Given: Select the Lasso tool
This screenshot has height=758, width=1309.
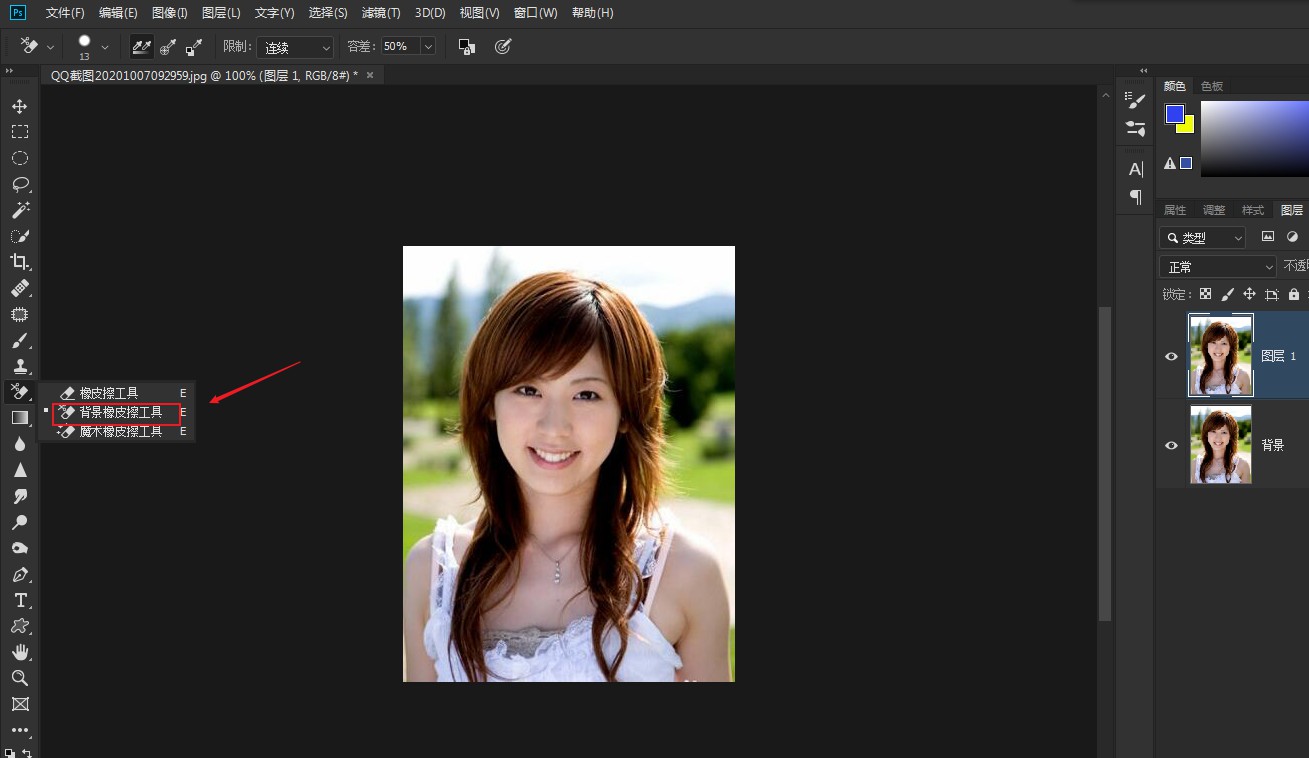Looking at the screenshot, I should [x=19, y=184].
